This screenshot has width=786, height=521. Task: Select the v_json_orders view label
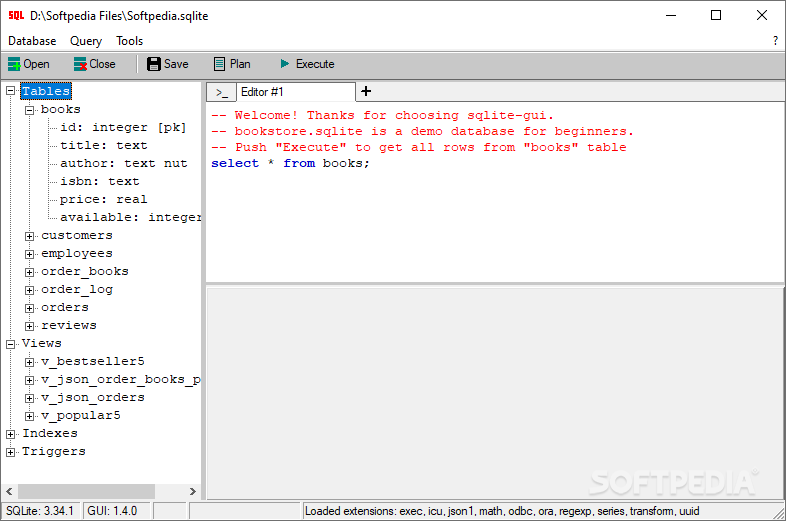click(93, 398)
